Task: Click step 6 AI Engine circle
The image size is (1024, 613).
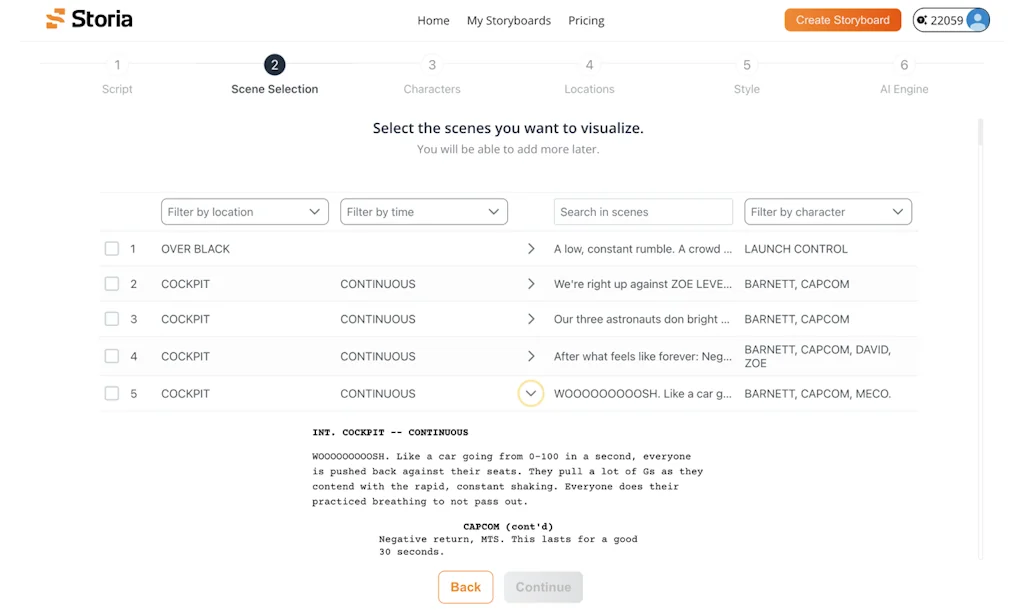Action: tap(904, 64)
